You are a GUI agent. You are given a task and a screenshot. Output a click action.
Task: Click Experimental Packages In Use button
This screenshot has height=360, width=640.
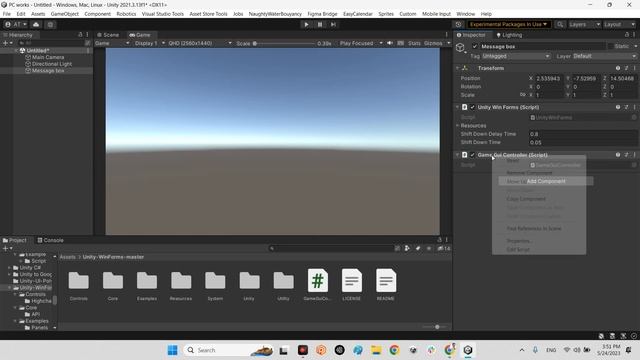(x=508, y=24)
